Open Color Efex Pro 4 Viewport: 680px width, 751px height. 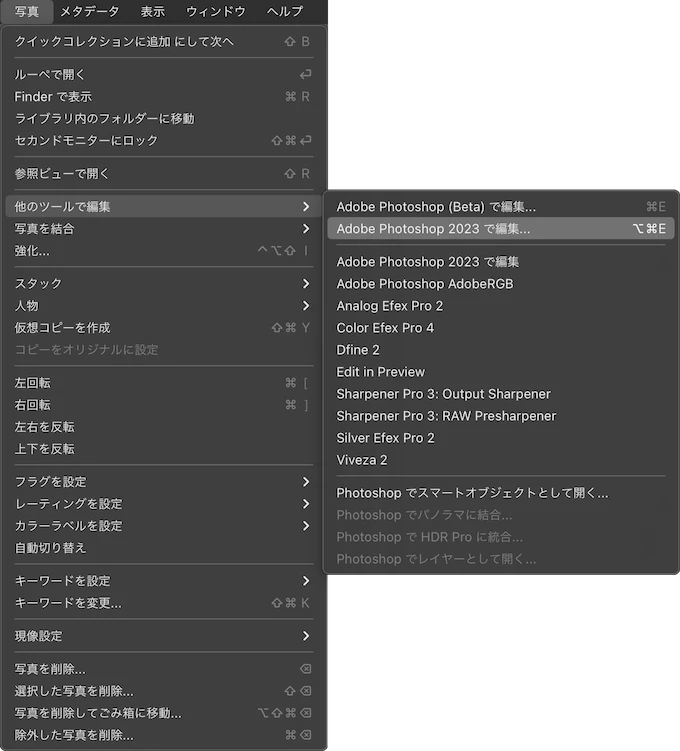(501, 328)
